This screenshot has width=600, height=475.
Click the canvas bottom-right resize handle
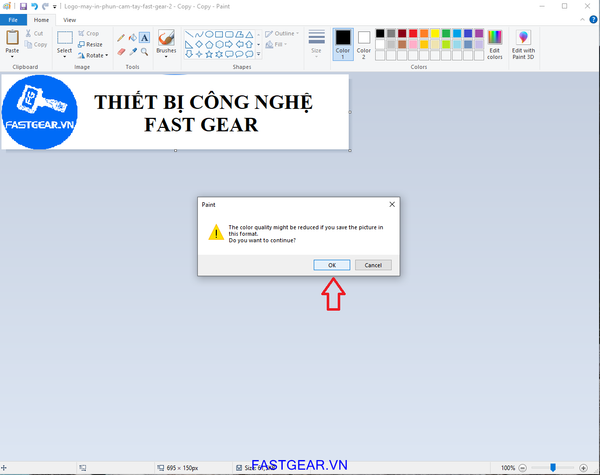pos(350,150)
